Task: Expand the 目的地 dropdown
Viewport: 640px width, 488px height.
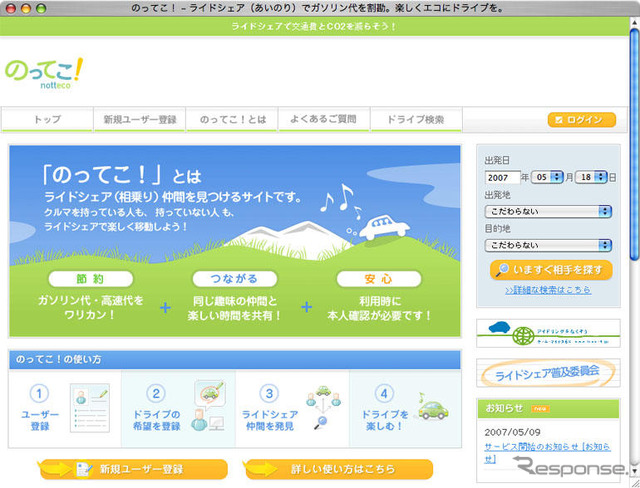Action: [548, 244]
